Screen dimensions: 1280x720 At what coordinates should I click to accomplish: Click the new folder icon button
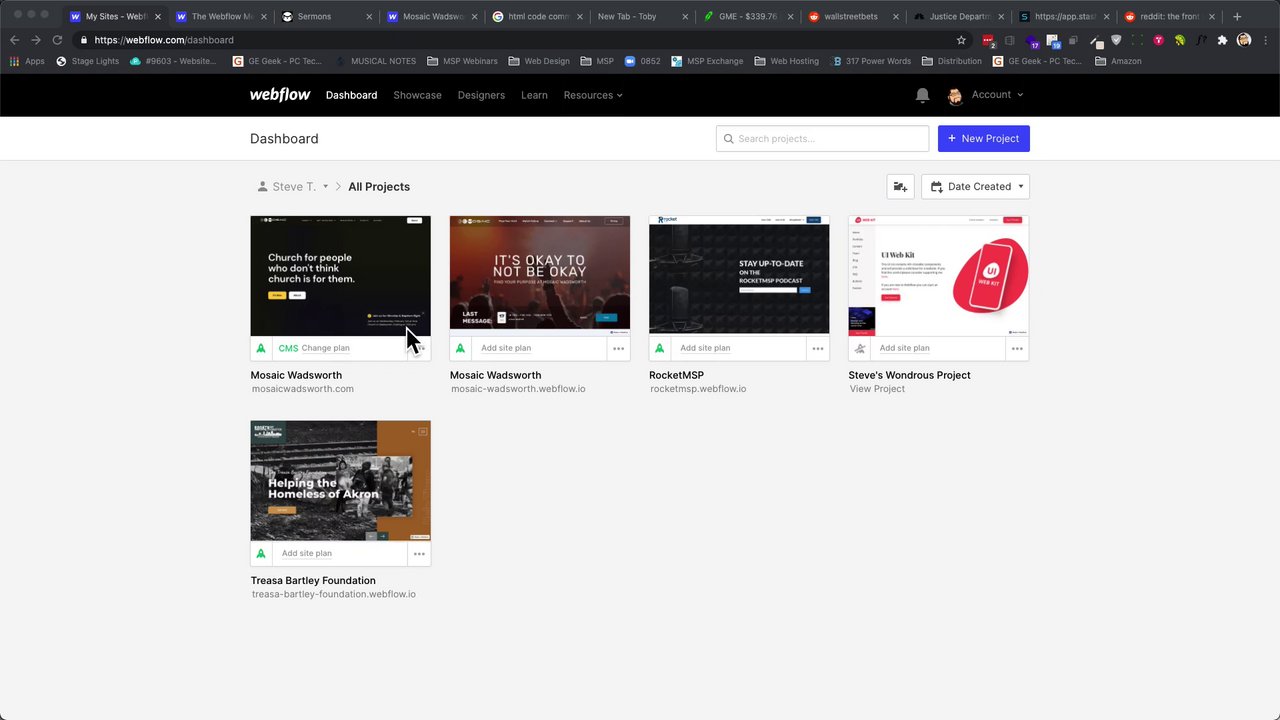pyautogui.click(x=900, y=187)
